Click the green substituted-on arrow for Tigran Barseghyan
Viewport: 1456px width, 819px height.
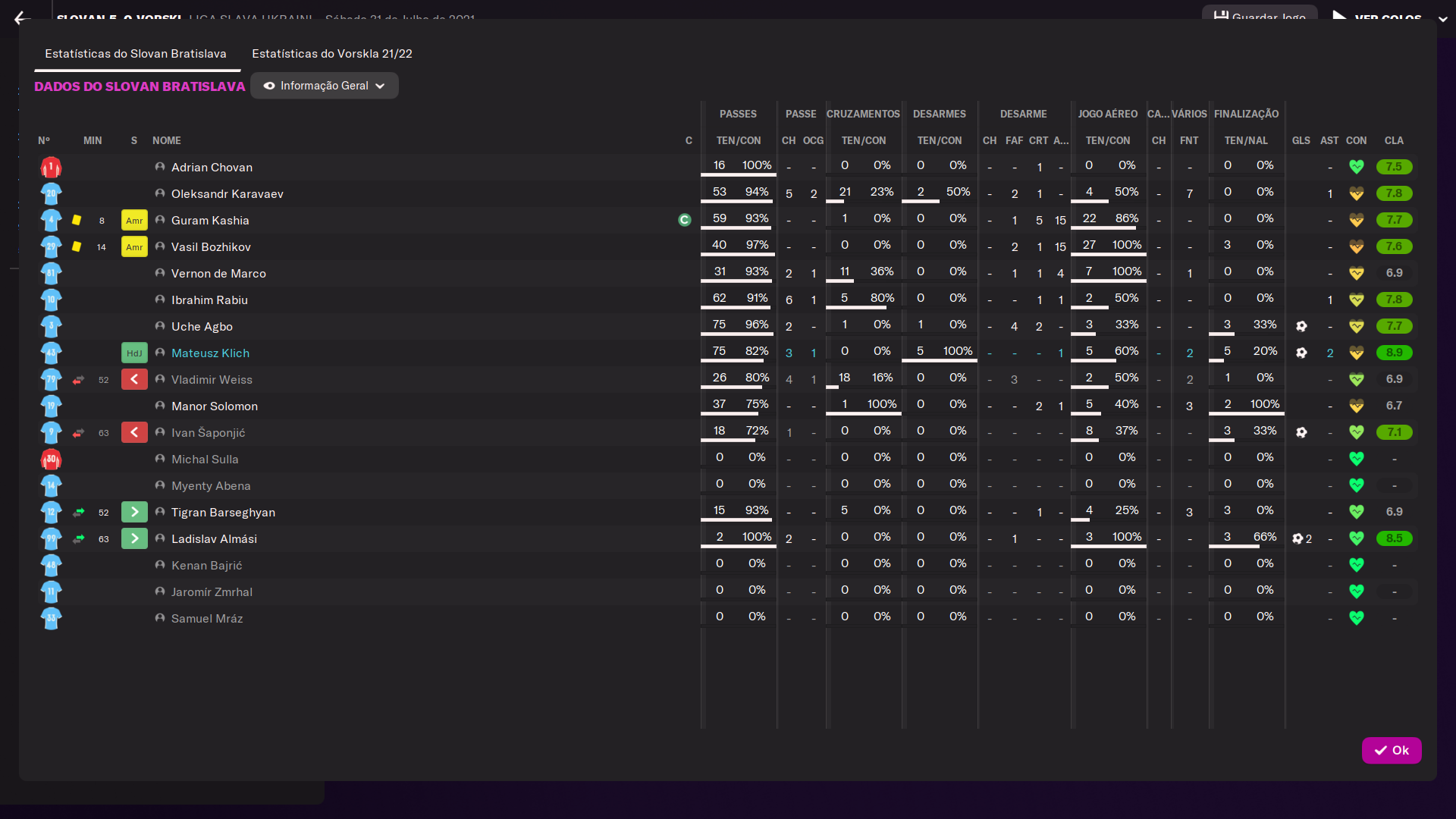tap(134, 512)
